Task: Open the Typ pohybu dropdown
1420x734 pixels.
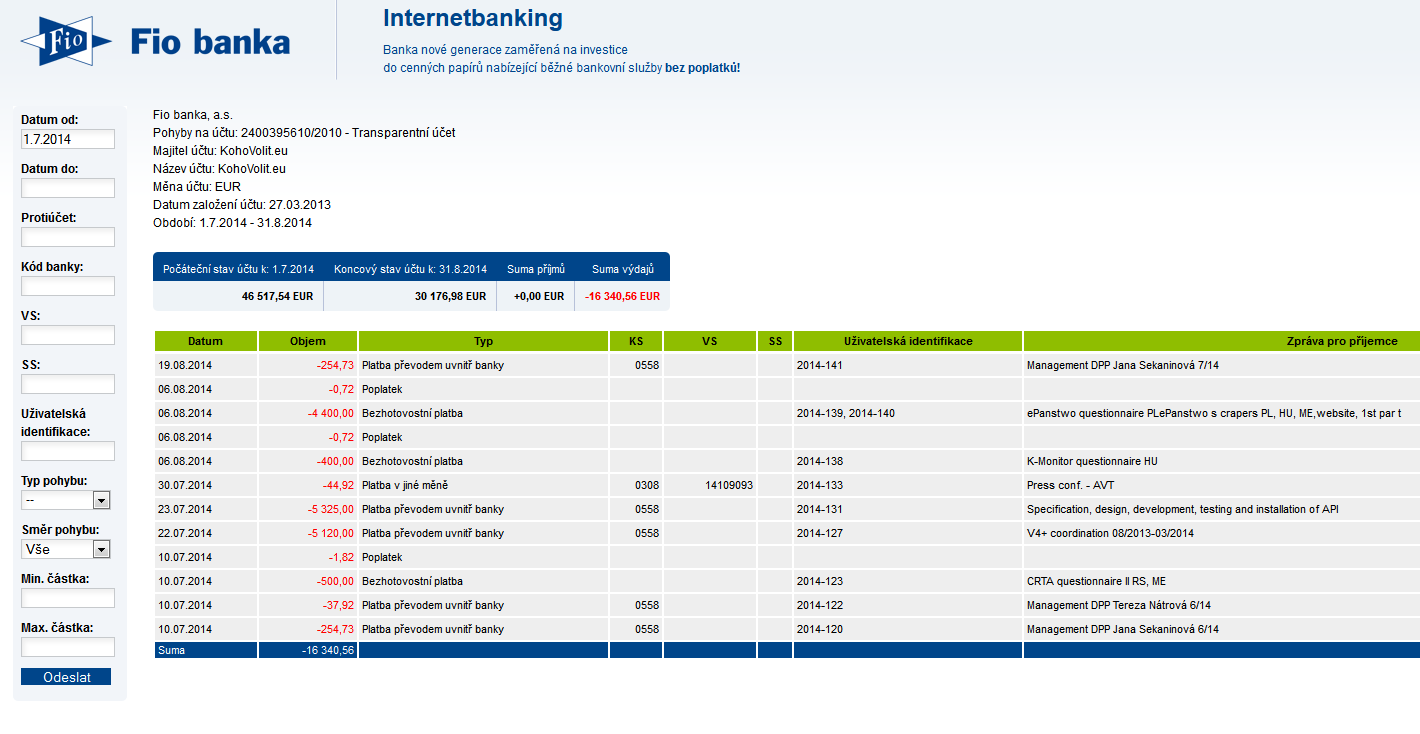Action: [66, 500]
